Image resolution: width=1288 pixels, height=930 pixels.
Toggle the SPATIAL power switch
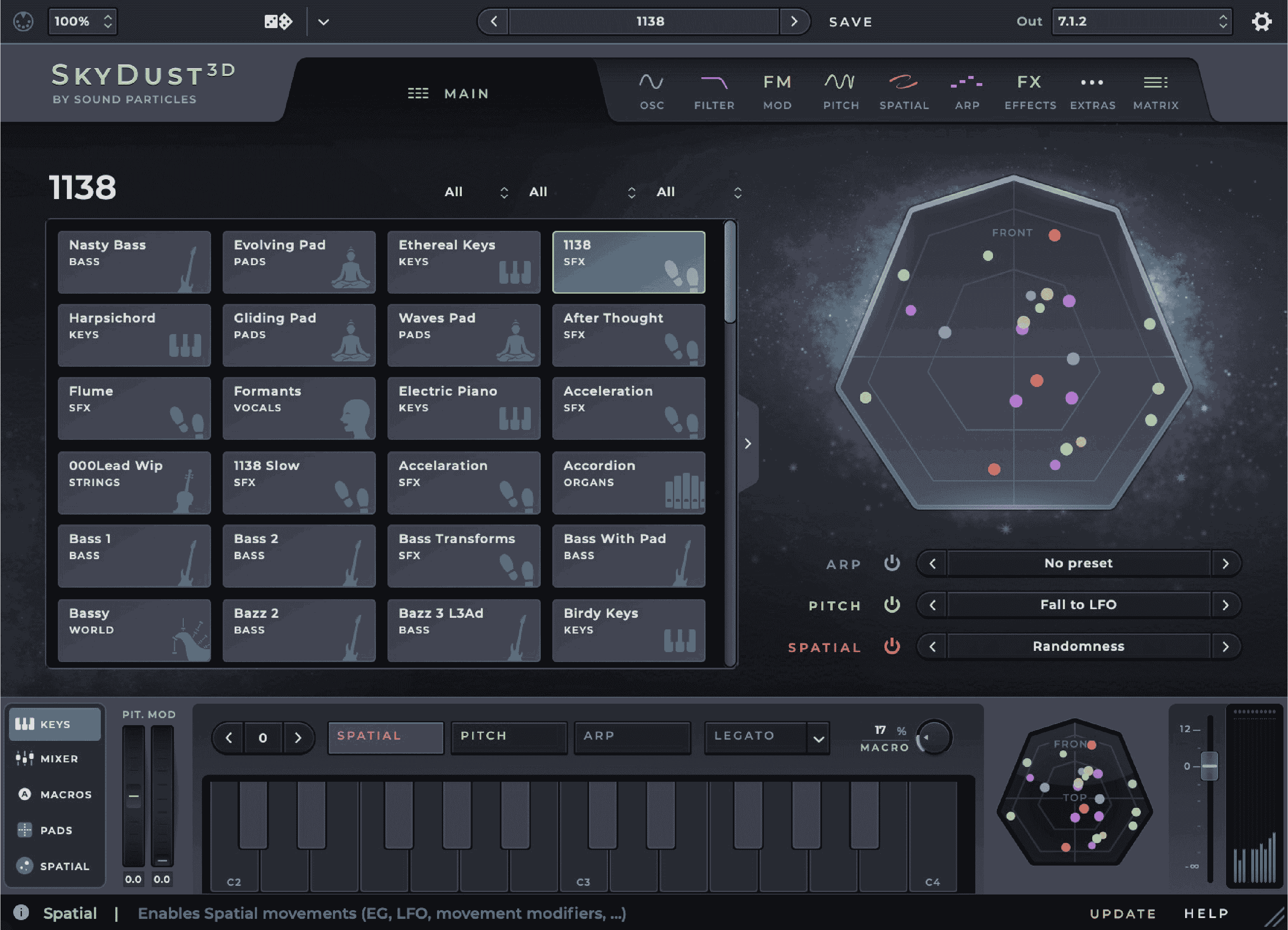pos(891,646)
